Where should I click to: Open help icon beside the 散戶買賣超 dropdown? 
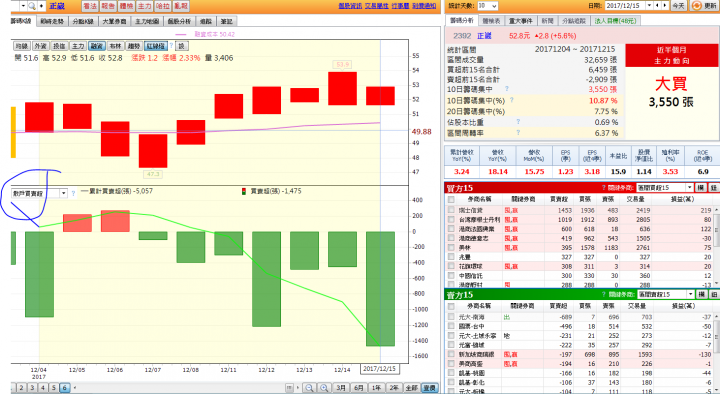click(73, 193)
